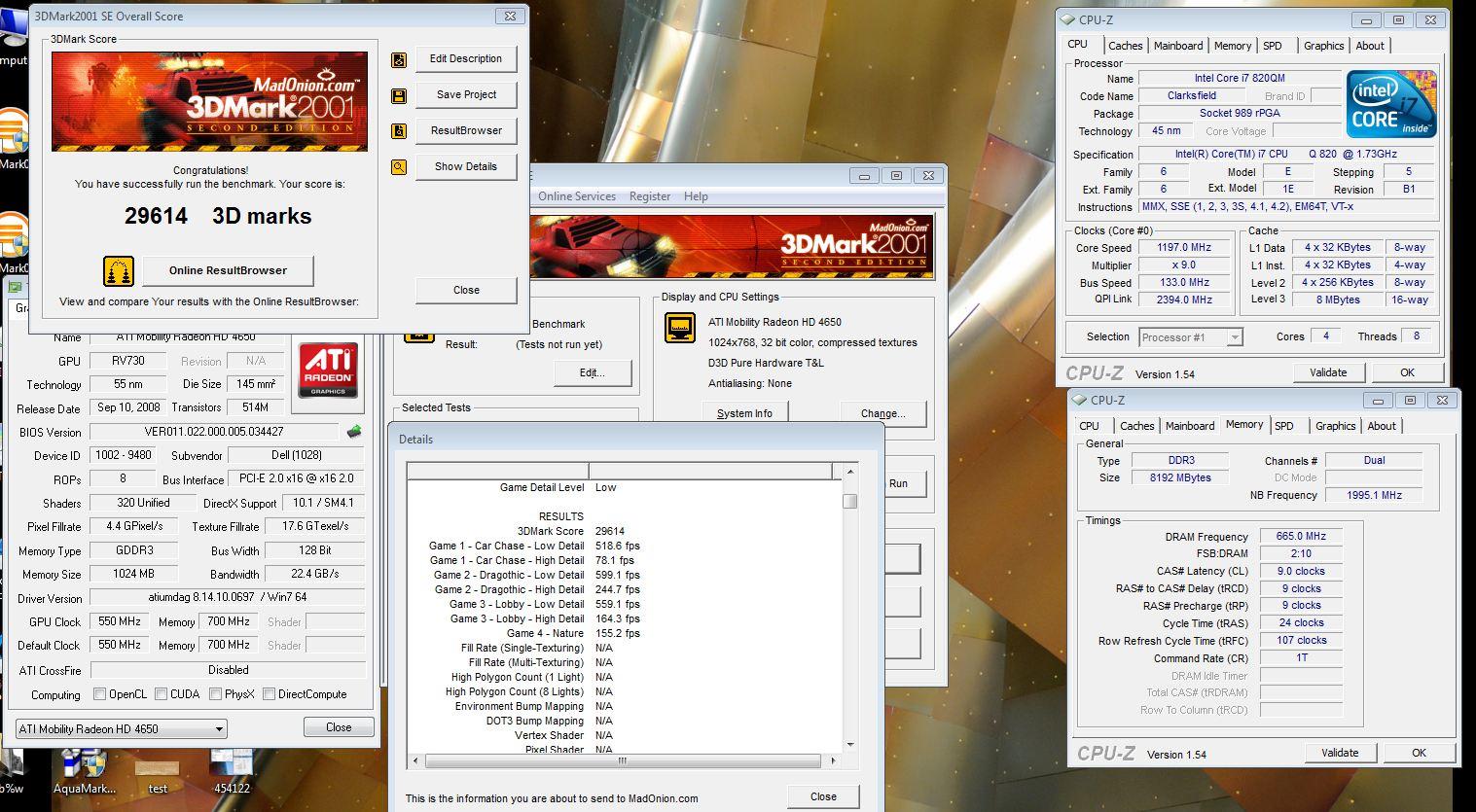Click the Show Details button

pyautogui.click(x=466, y=167)
